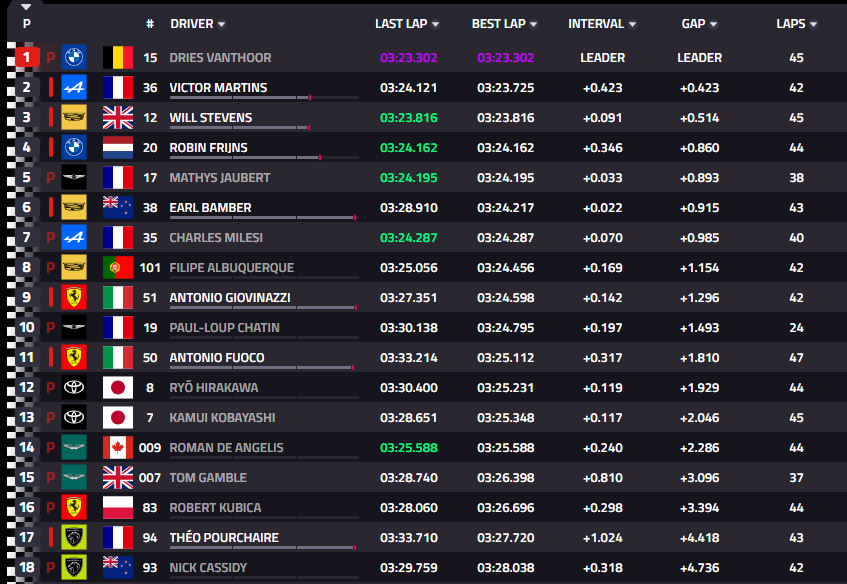Select driver name Robert Kubica

click(215, 507)
